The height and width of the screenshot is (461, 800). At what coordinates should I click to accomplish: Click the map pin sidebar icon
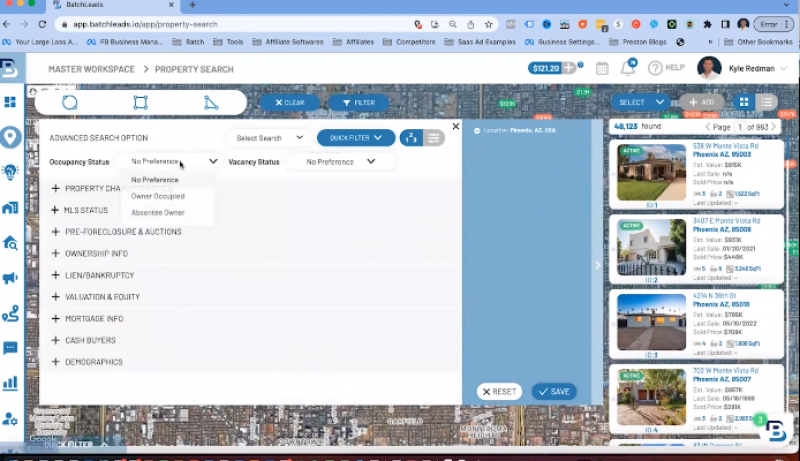(x=11, y=137)
